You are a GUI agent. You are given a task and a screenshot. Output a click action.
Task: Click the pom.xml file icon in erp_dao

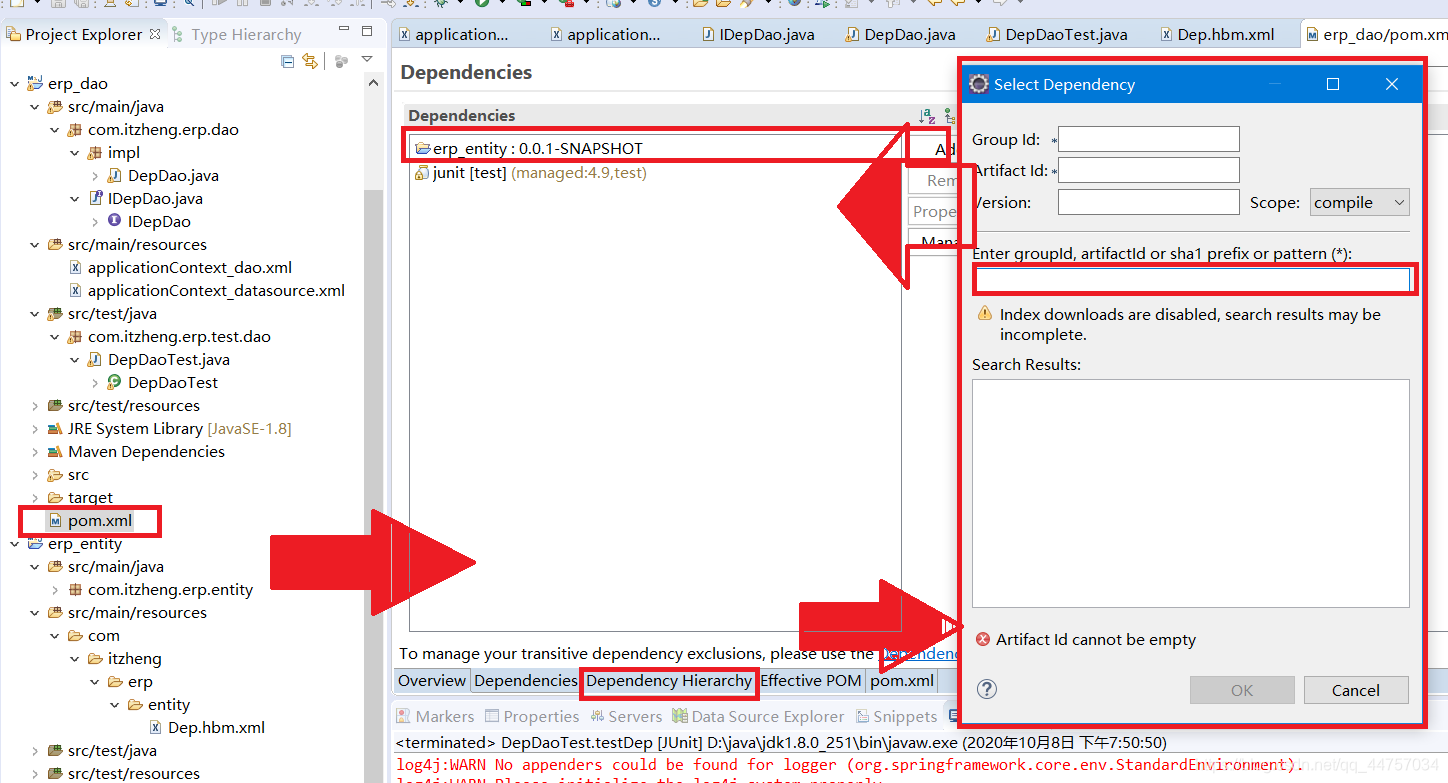click(x=56, y=521)
